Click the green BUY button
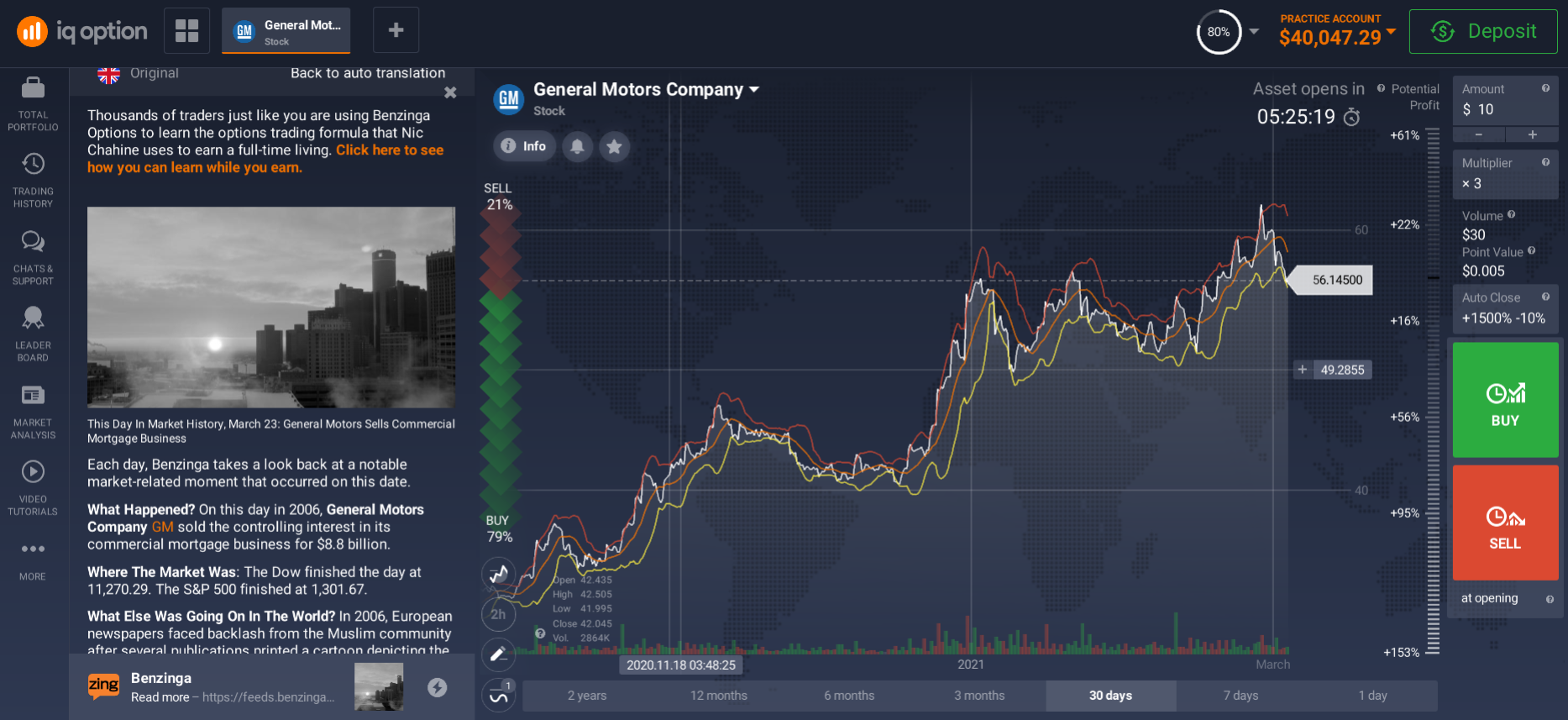 pos(1505,400)
